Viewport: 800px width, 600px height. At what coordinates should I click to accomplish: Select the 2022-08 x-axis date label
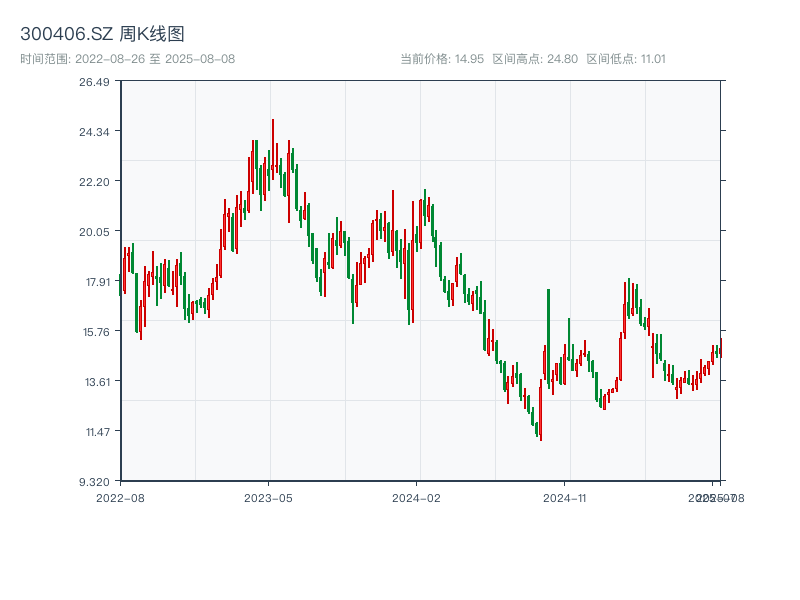(x=120, y=497)
